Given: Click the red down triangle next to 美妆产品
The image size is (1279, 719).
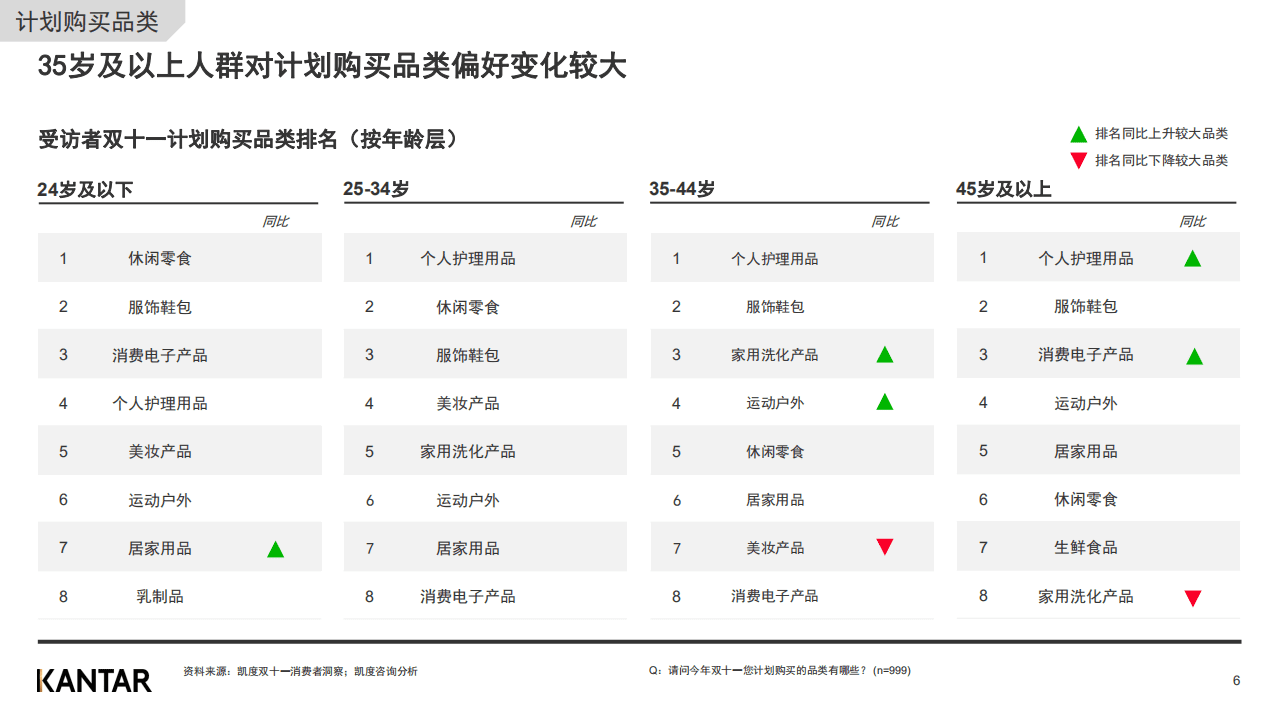Looking at the screenshot, I should pyautogui.click(x=884, y=547).
